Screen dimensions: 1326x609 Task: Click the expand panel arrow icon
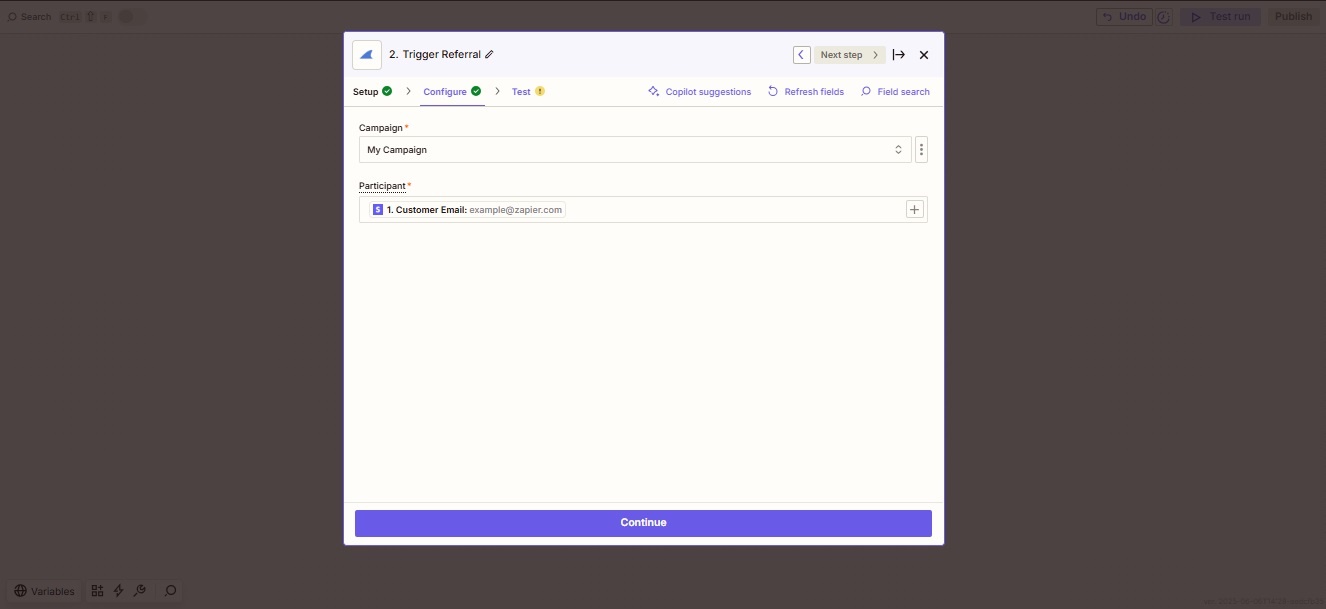(x=899, y=55)
